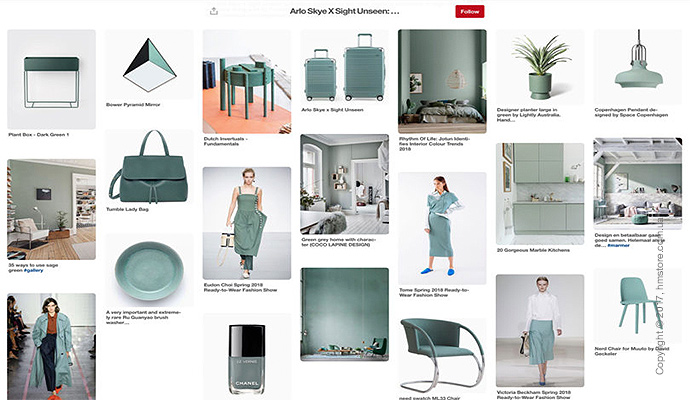This screenshot has width=690, height=400.
Task: Click the #gallery hashtag link
Action: (33, 271)
